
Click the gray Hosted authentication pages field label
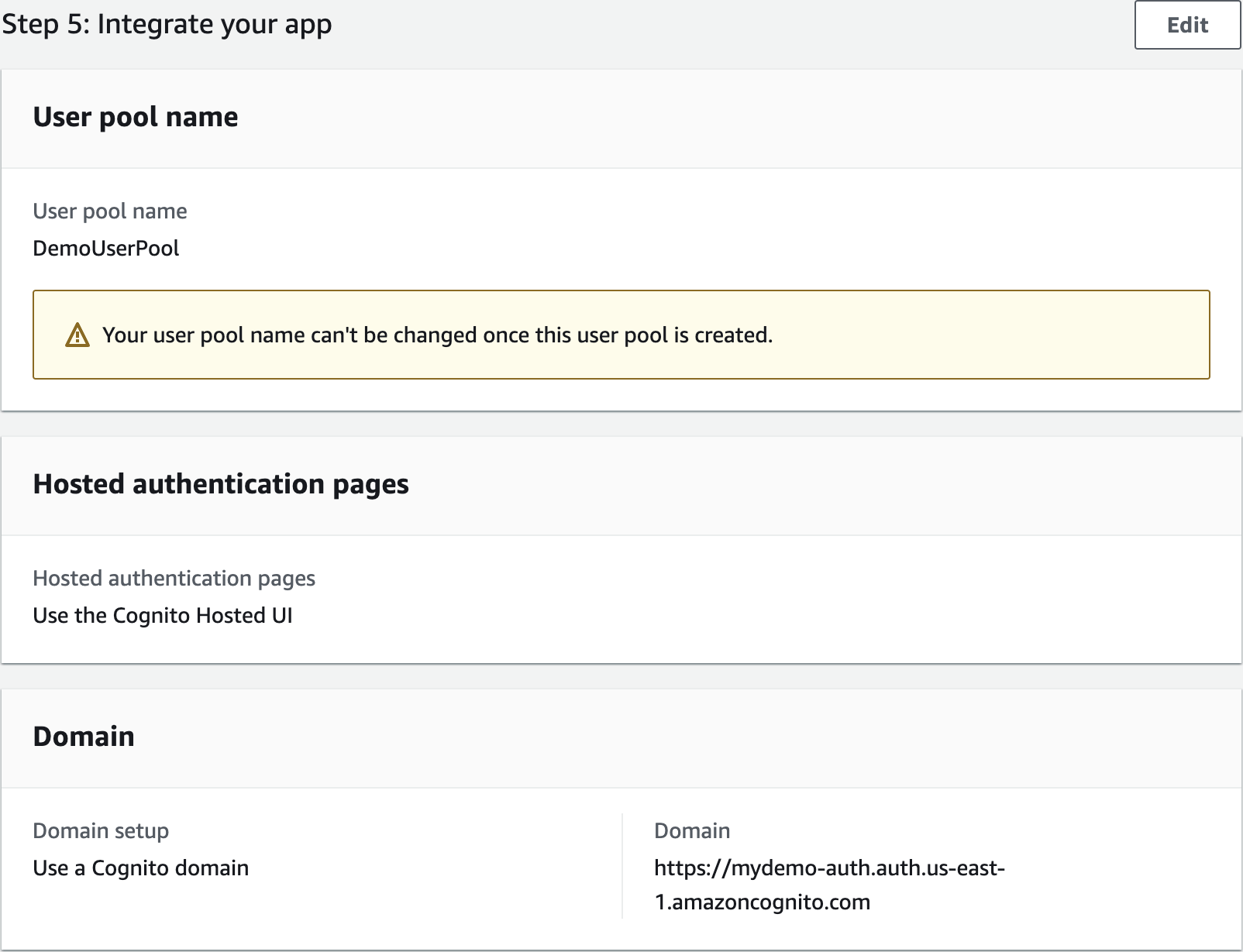tap(174, 579)
